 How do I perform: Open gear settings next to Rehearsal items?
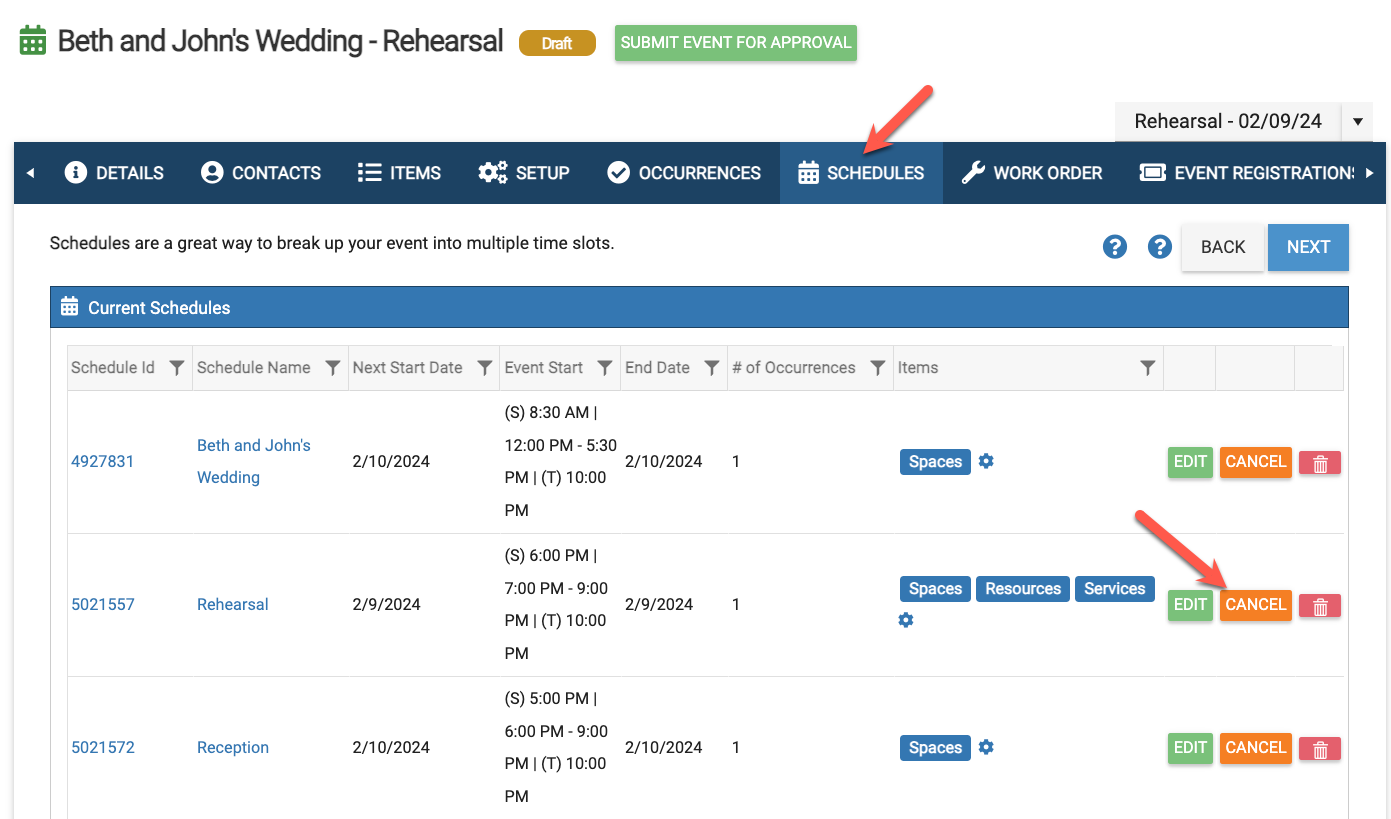coord(905,620)
